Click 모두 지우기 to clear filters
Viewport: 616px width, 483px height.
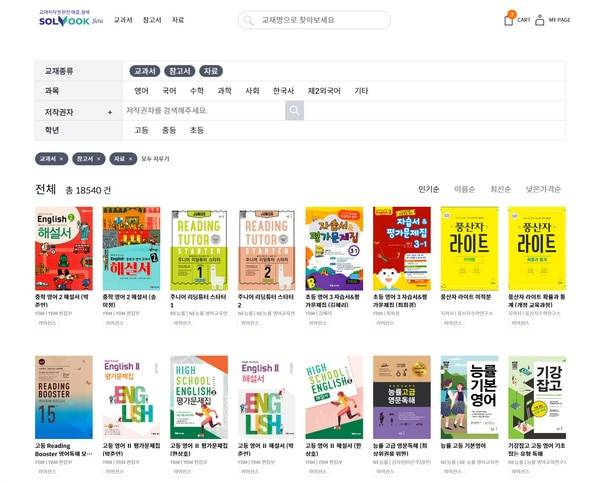(155, 159)
